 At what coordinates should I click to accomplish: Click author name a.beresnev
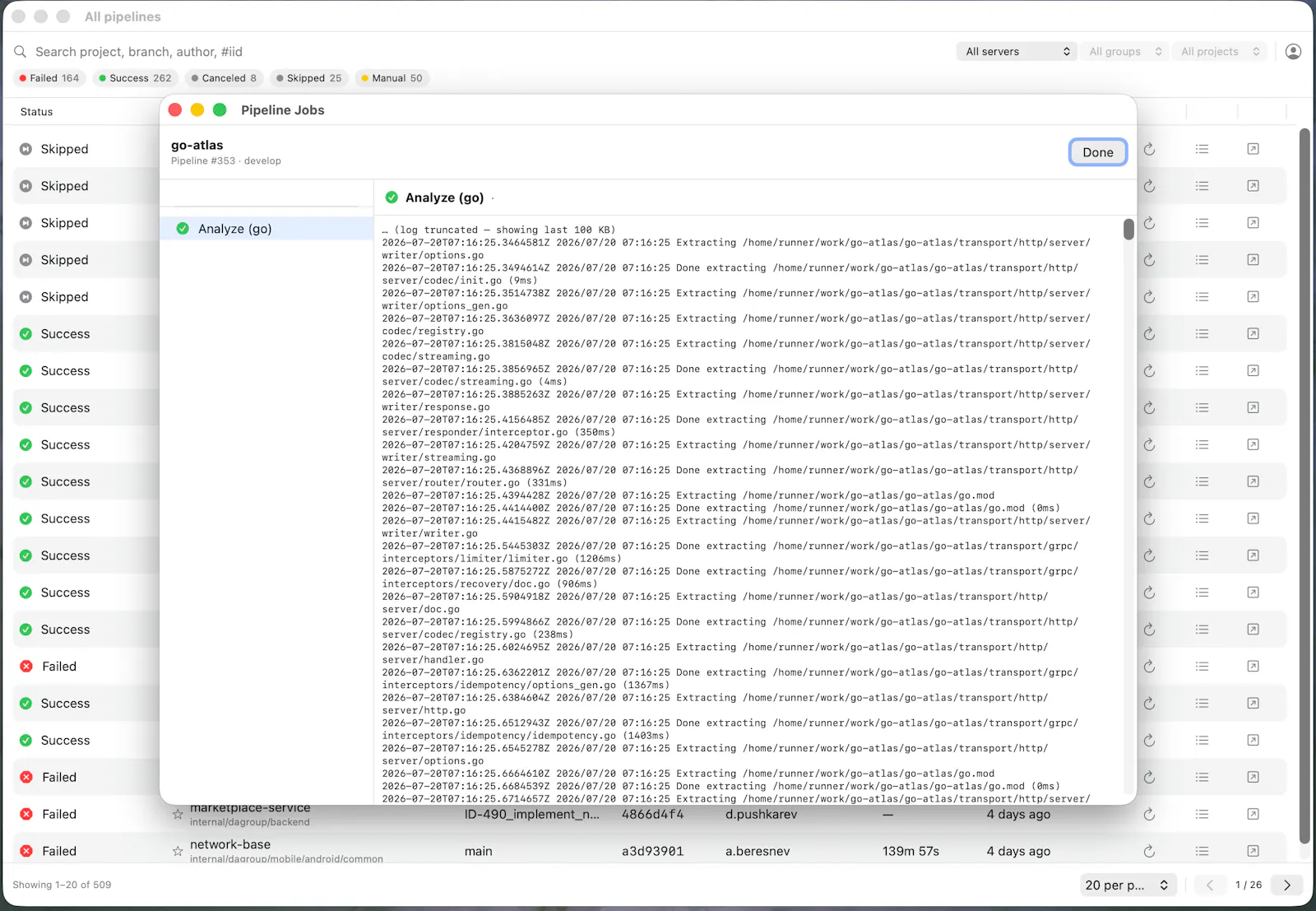click(x=758, y=851)
